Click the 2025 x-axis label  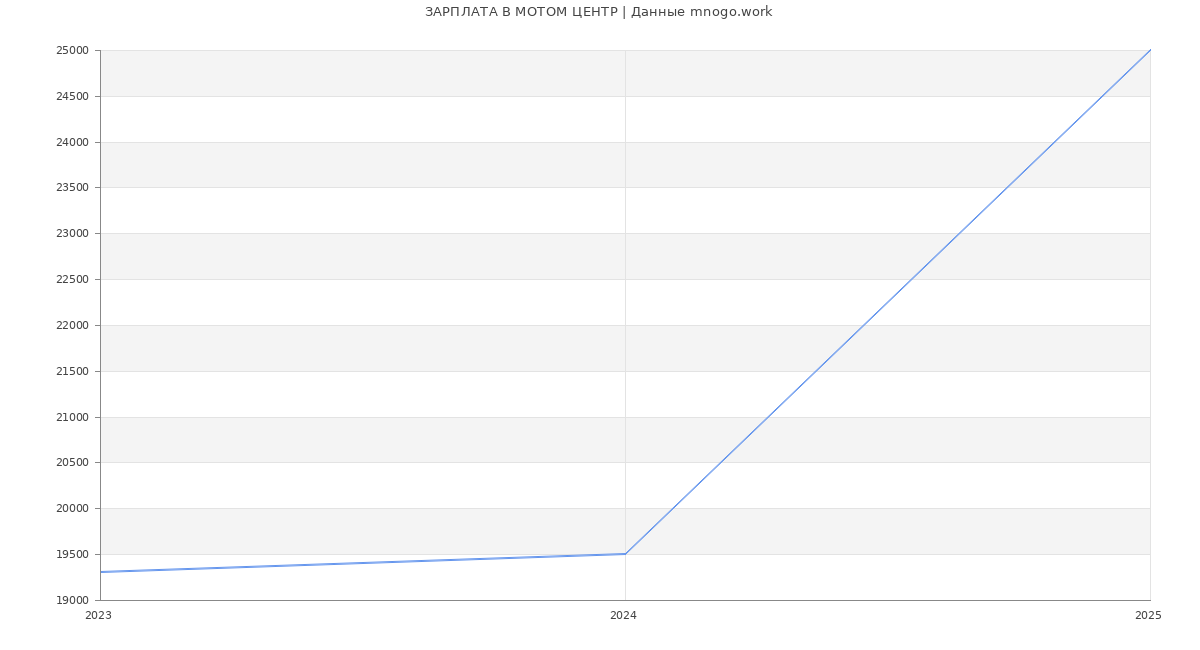pyautogui.click(x=1148, y=616)
